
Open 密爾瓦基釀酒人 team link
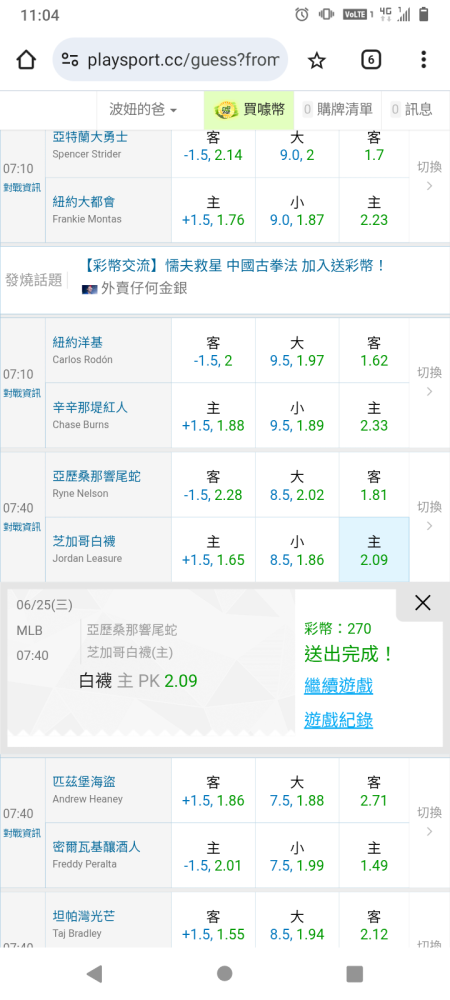coord(96,847)
